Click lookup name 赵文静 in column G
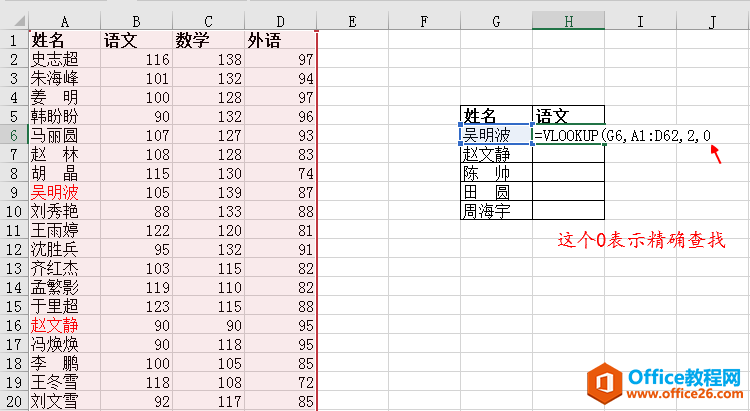Viewport: 750px width, 411px height. click(496, 154)
